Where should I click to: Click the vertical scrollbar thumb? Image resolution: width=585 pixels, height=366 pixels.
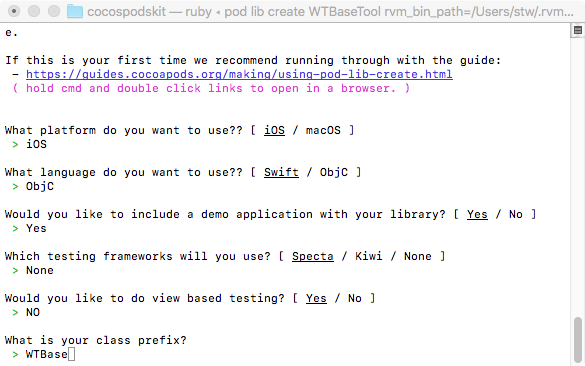coord(578,339)
